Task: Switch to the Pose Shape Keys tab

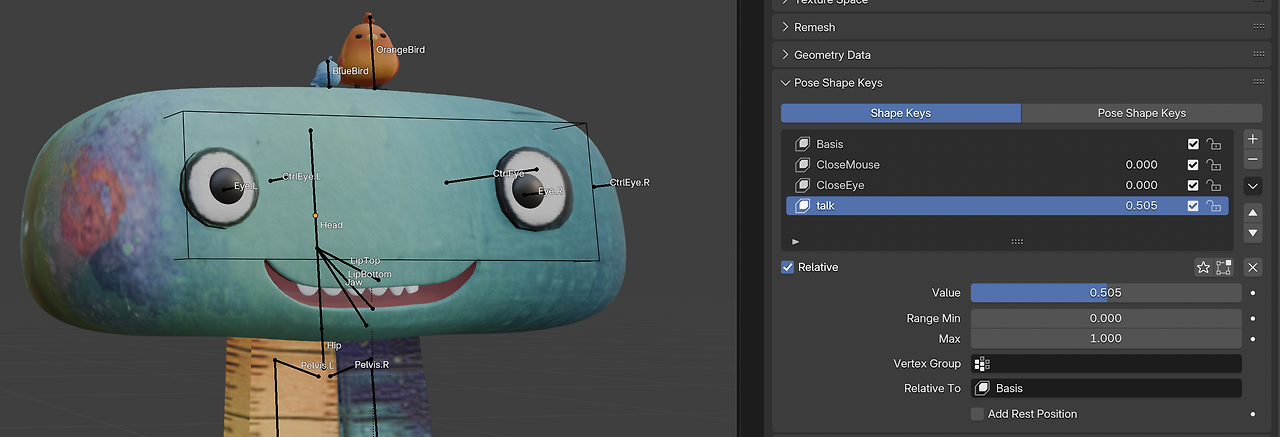Action: coord(1141,113)
